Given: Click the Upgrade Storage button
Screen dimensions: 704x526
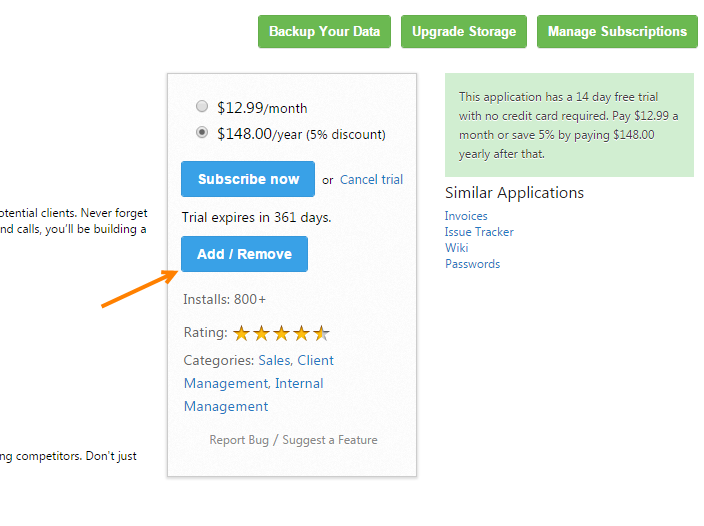Looking at the screenshot, I should tap(464, 31).
